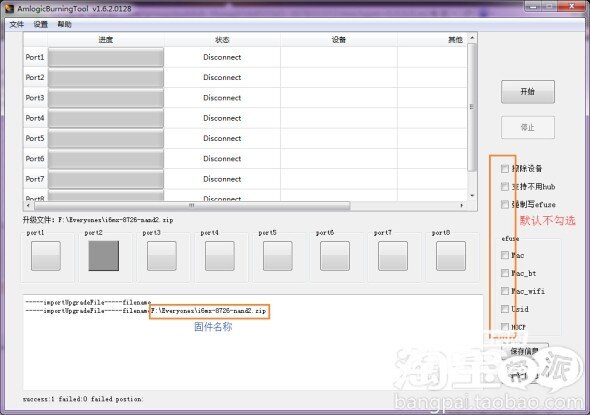Click the horizontal scrollbar right arrow

point(461,205)
